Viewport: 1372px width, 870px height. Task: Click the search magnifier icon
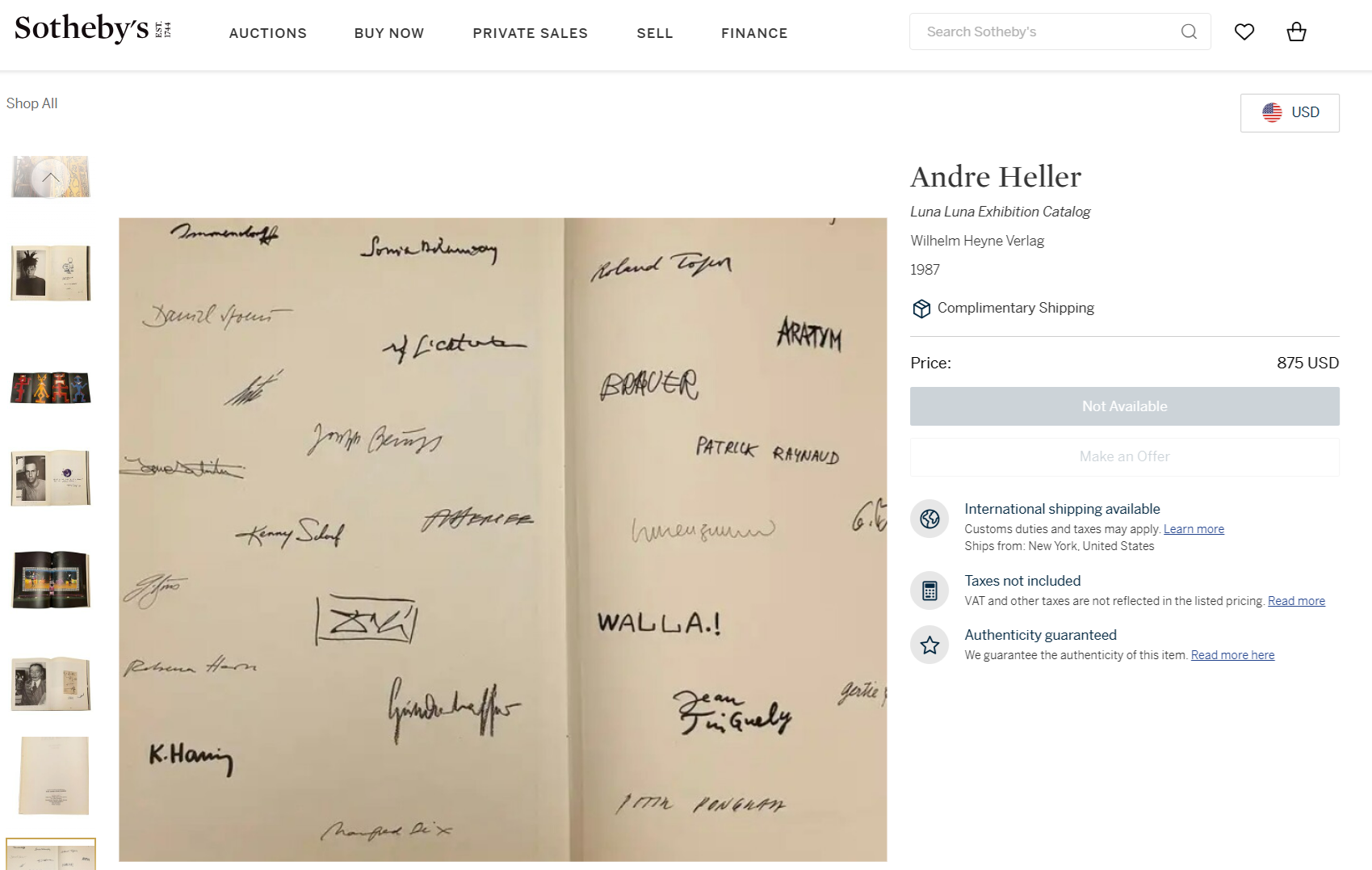(1189, 32)
